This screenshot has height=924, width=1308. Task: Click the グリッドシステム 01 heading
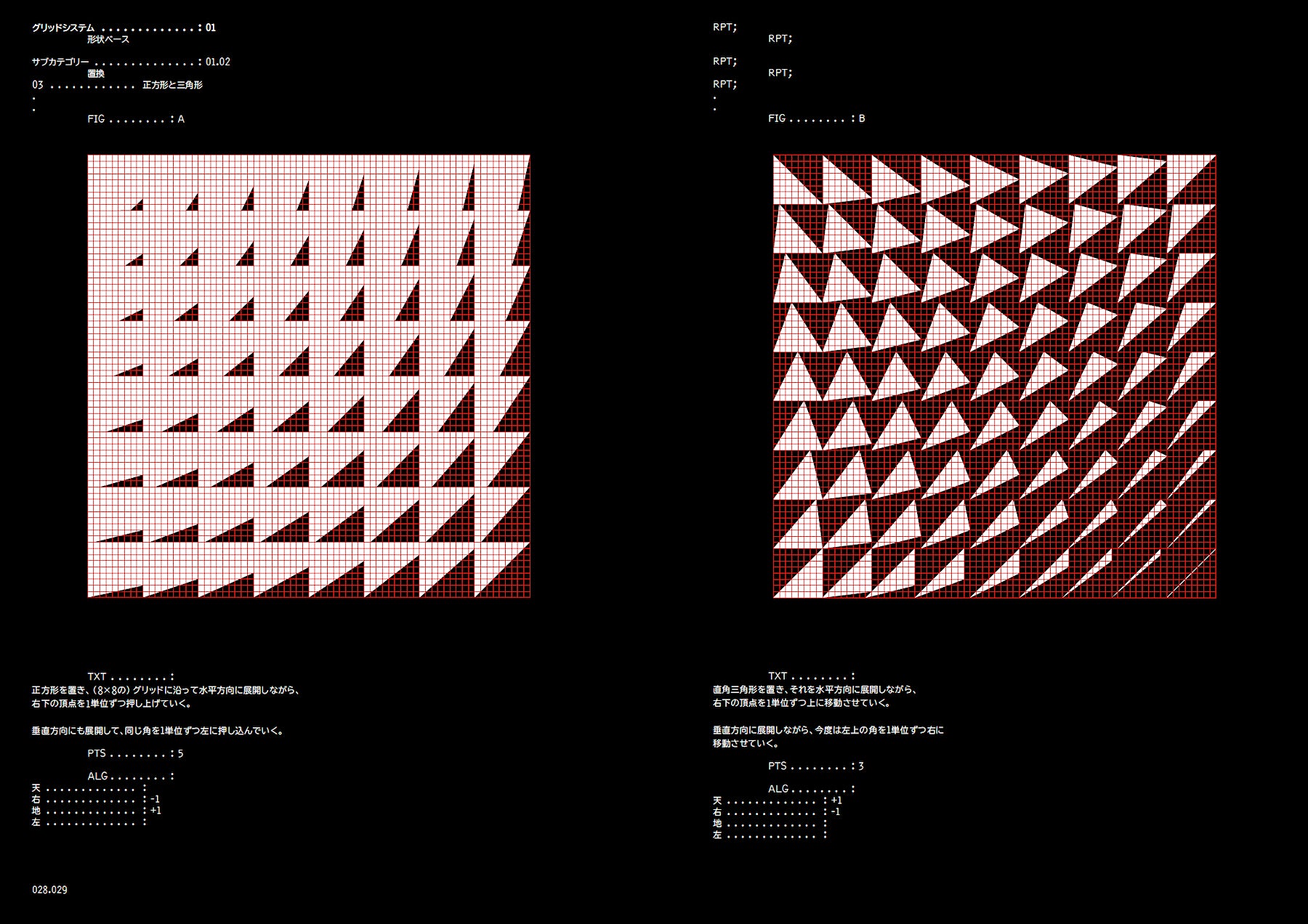click(x=124, y=28)
